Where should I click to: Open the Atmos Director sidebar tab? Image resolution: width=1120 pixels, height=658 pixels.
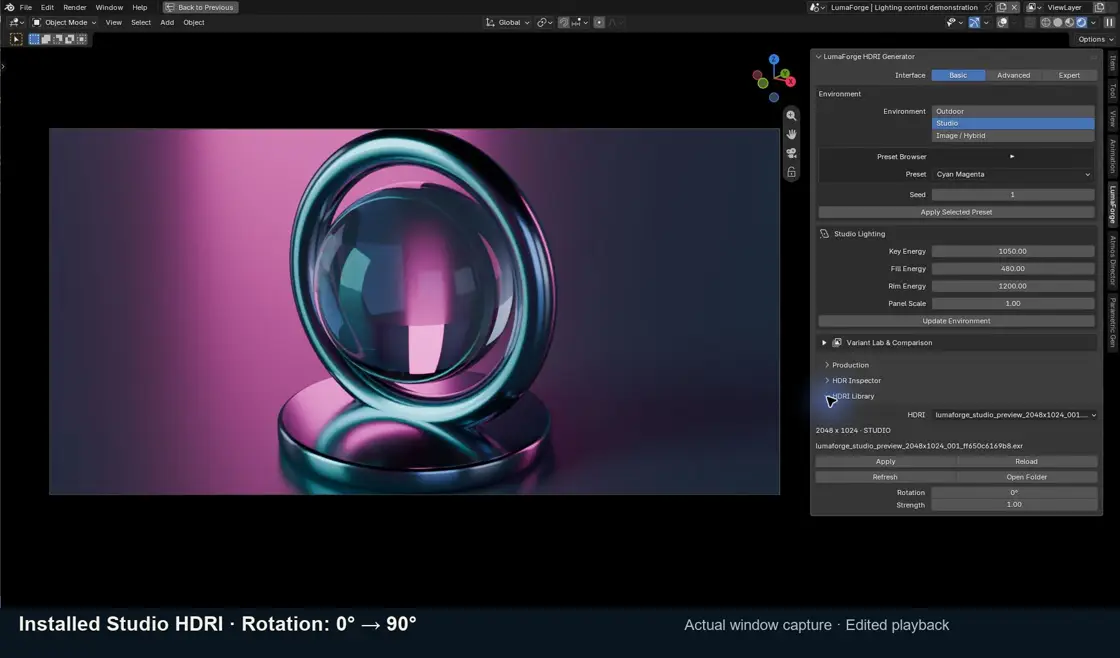[1112, 261]
